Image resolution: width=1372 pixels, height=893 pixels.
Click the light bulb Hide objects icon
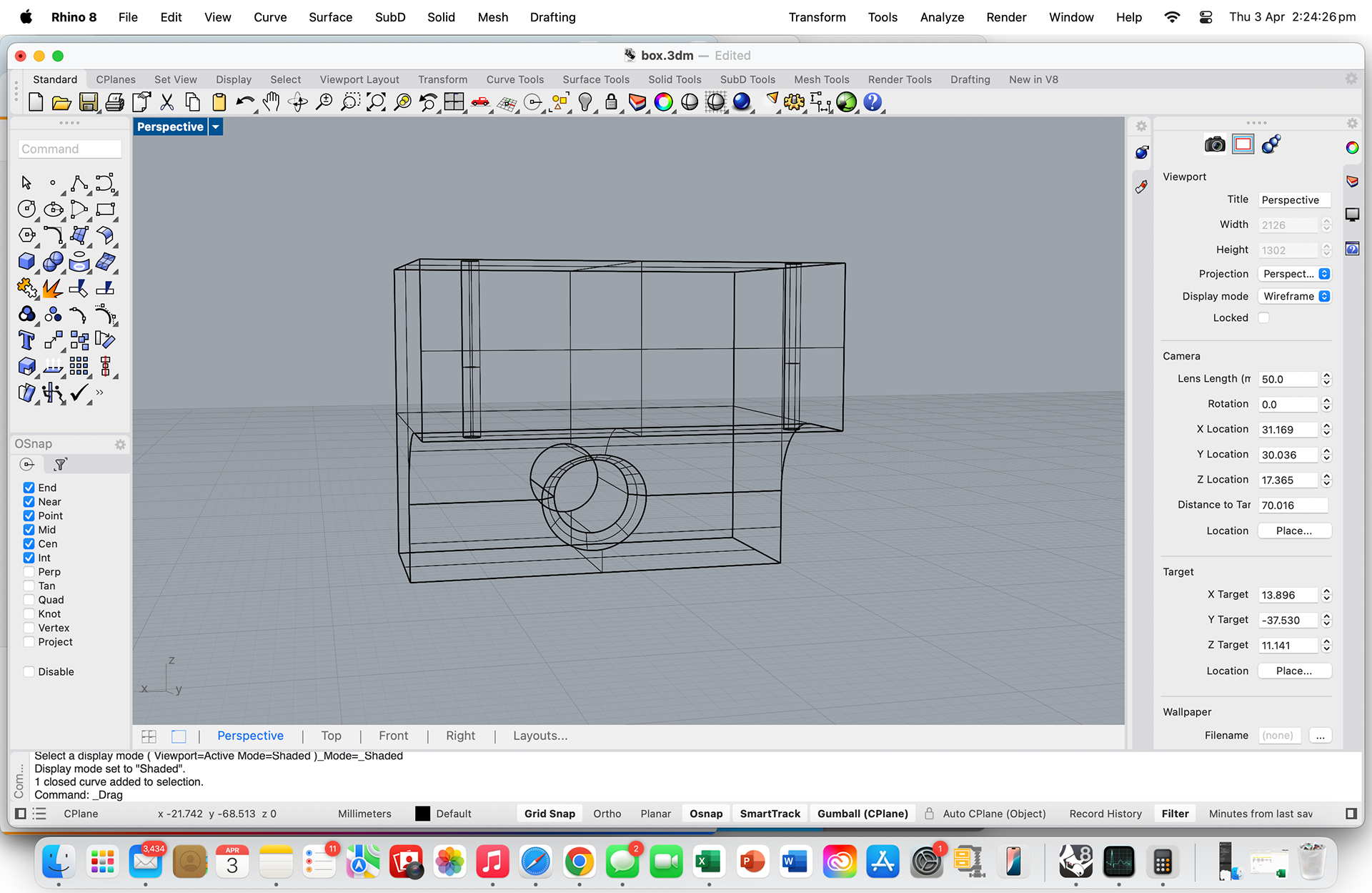585,102
